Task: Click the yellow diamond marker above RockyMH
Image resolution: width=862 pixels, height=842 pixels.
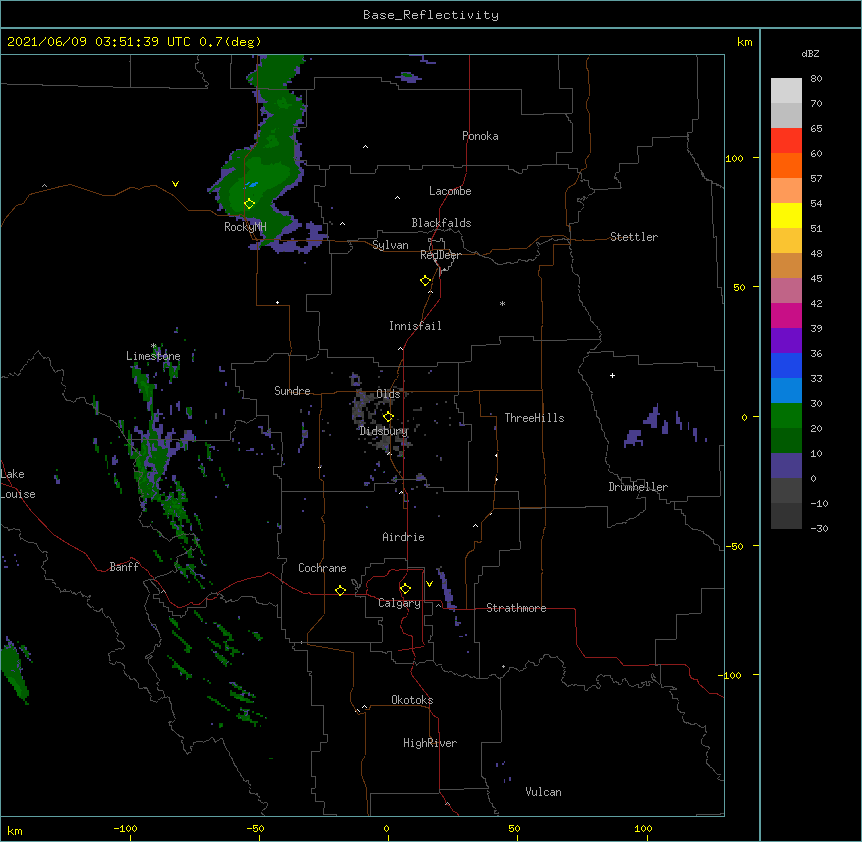Action: tap(249, 203)
